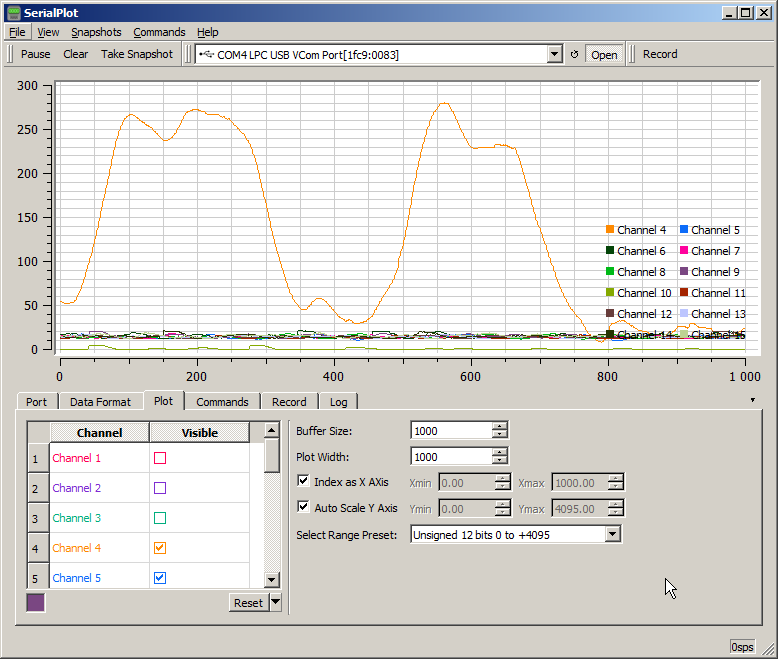Click the Record toolbar button
Screen dimensions: 778x659
coord(660,54)
